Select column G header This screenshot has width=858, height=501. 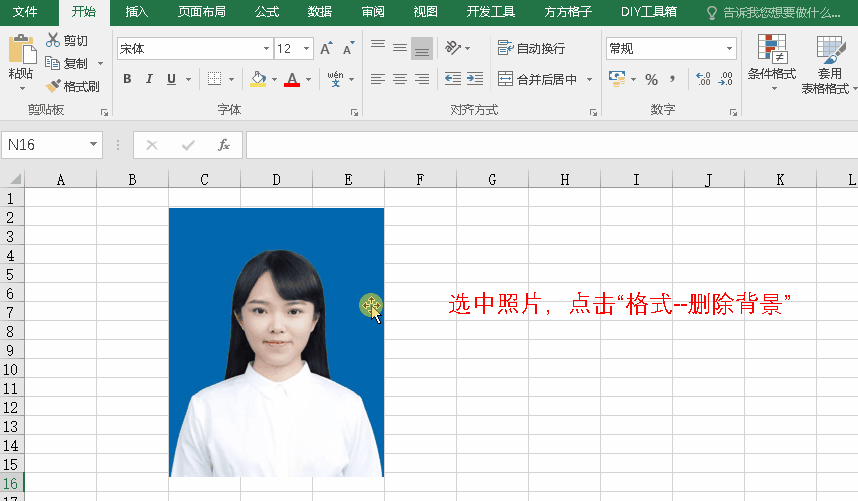click(x=492, y=179)
